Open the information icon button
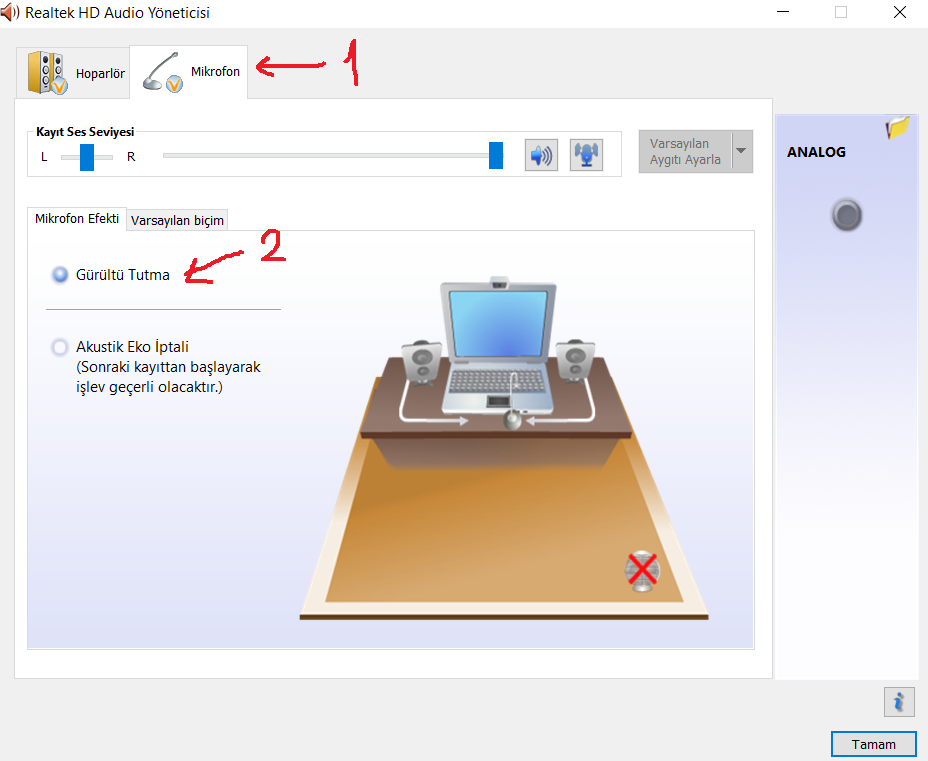This screenshot has width=928, height=761. tap(899, 702)
